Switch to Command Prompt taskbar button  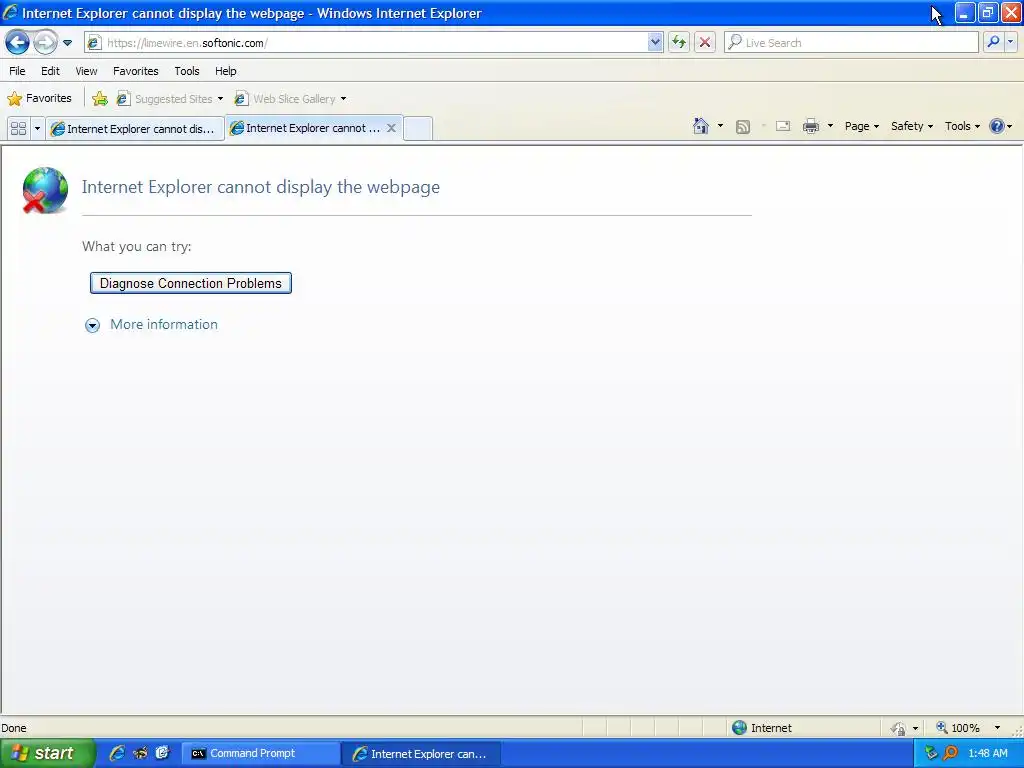tap(260, 754)
